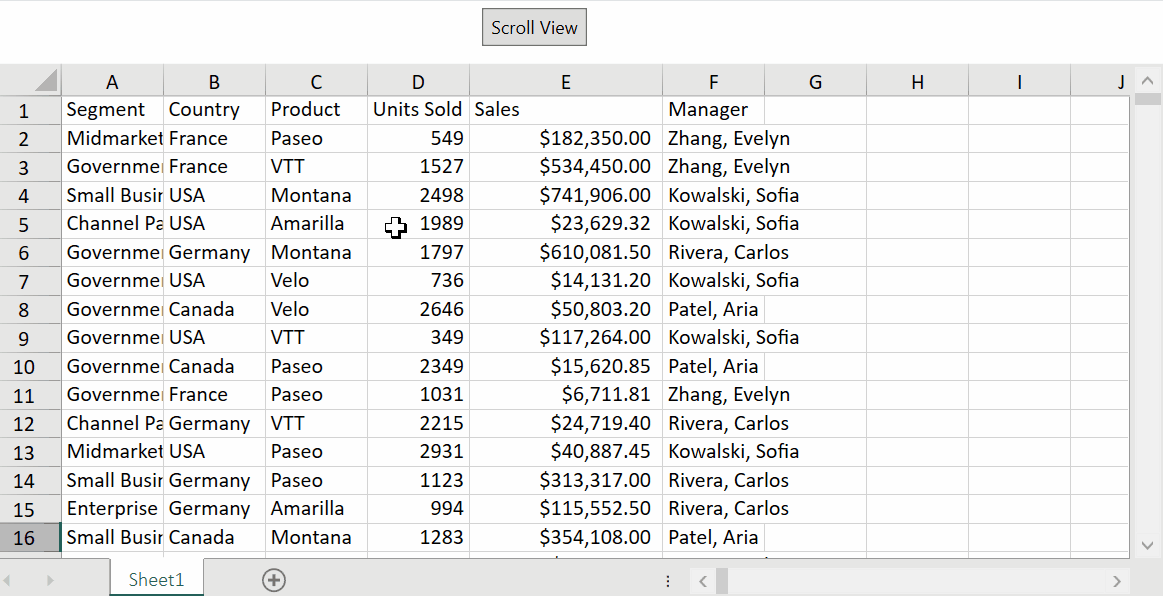Select cell with $14,131.20
Screen dimensions: 1163x596
coord(566,281)
